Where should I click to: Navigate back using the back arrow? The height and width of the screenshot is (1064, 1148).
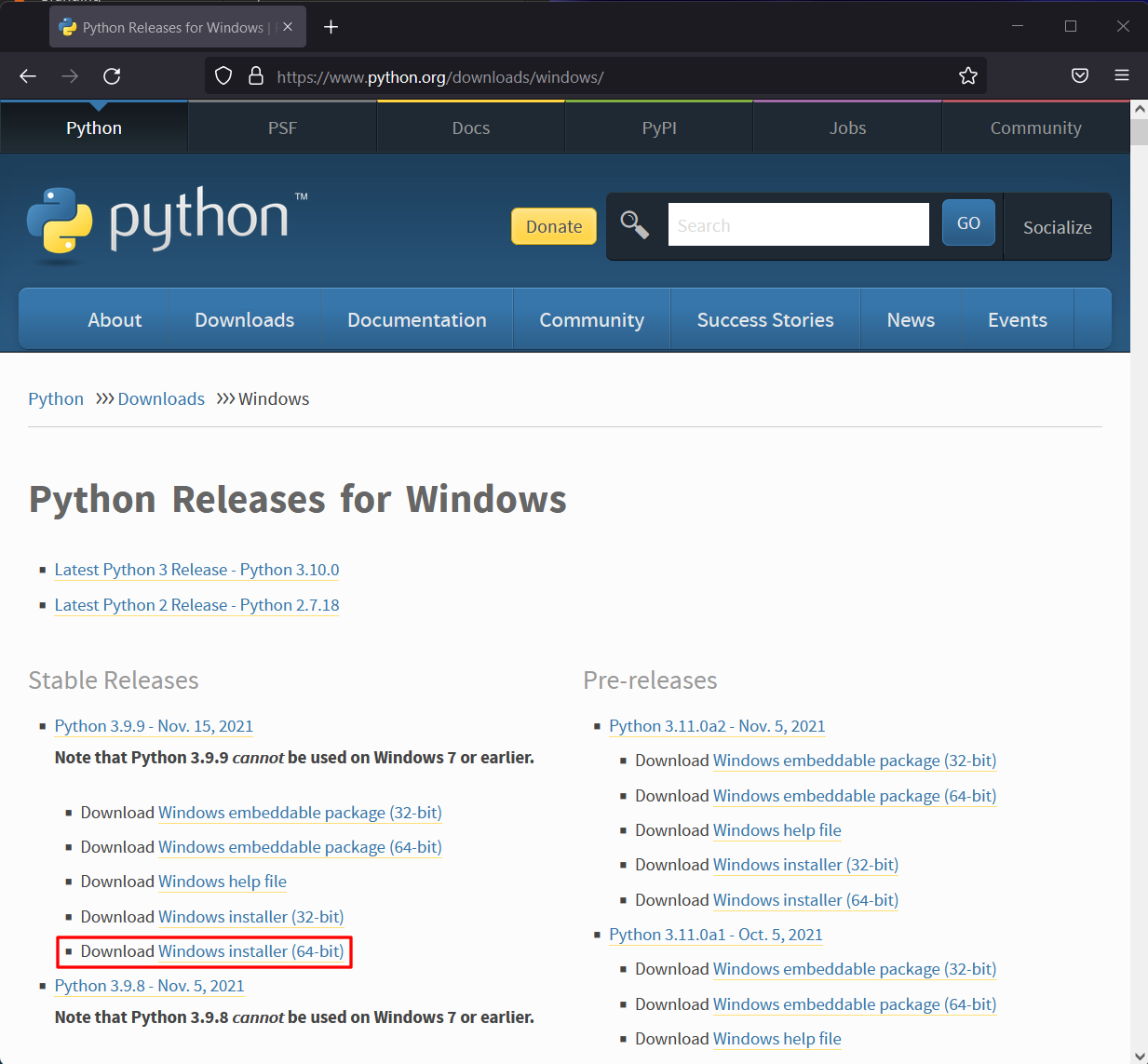coord(27,75)
